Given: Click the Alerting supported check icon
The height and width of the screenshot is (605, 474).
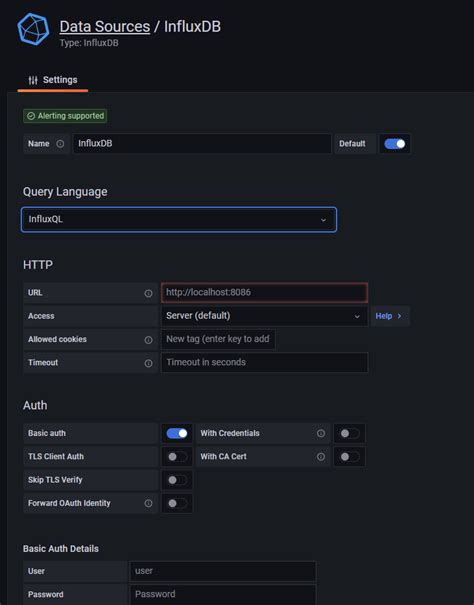Looking at the screenshot, I should click(x=31, y=116).
